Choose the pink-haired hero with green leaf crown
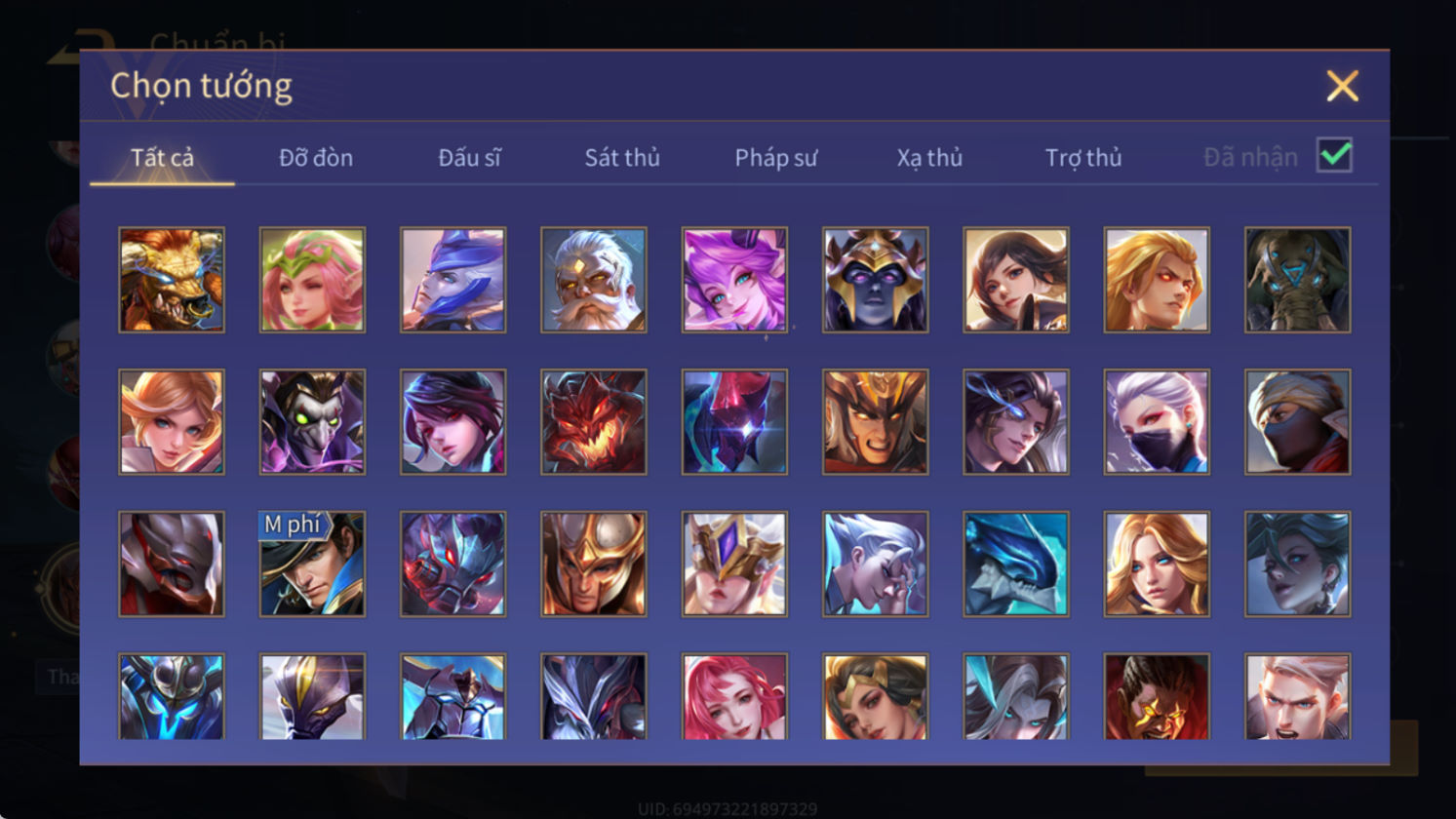The height and width of the screenshot is (819, 1456). (312, 280)
